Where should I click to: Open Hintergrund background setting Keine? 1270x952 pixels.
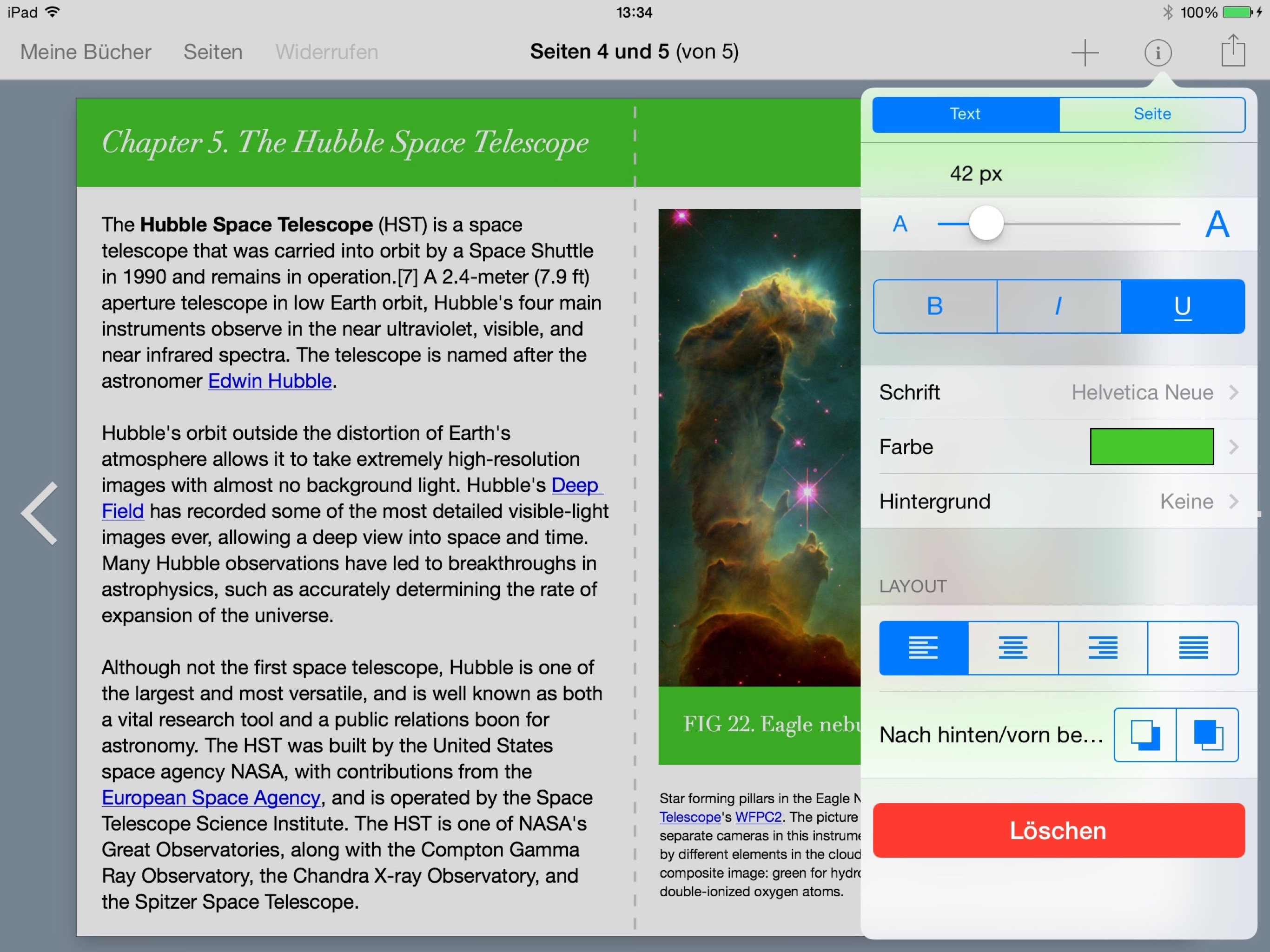(1058, 501)
